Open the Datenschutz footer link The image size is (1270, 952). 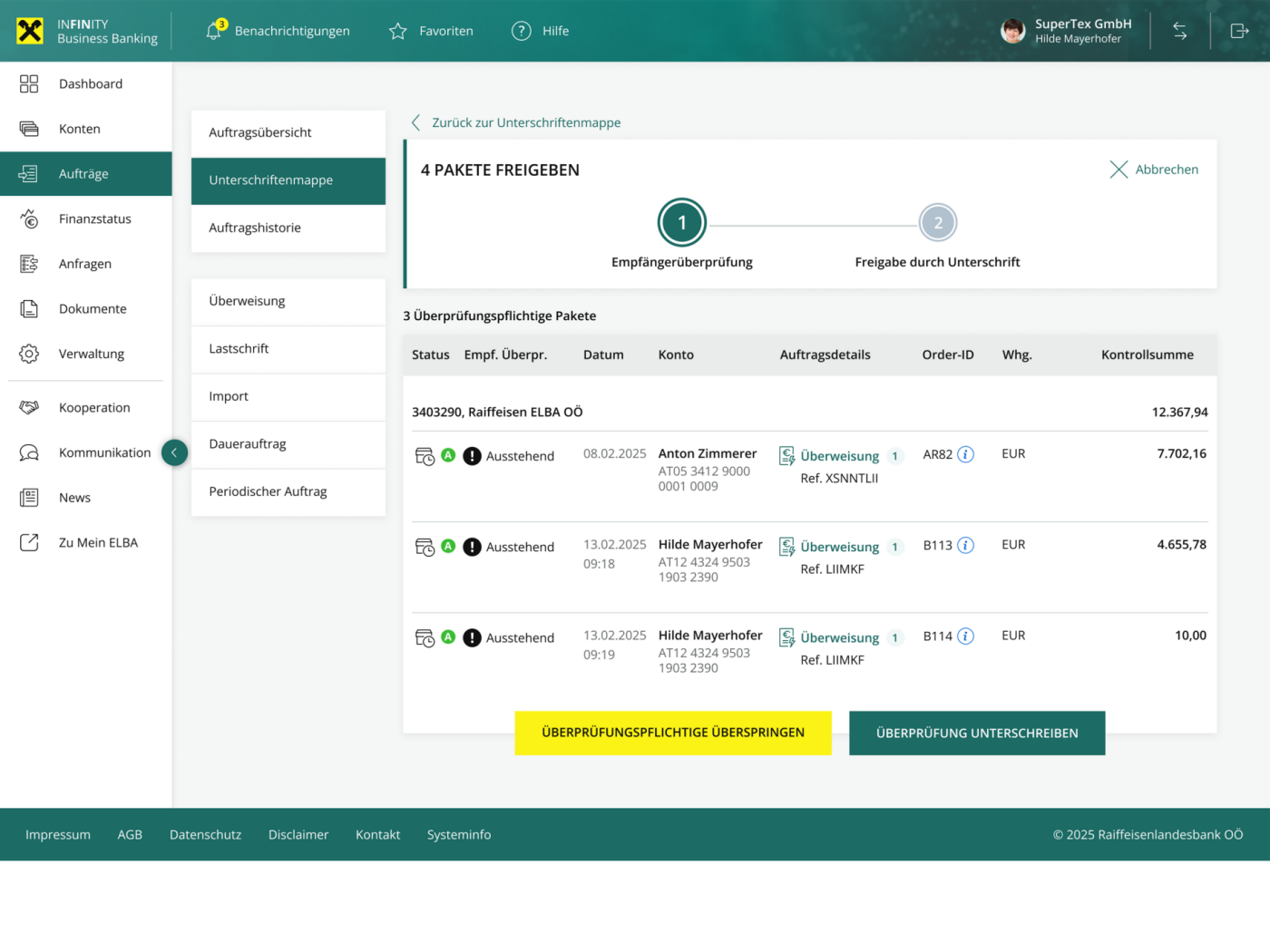coord(205,835)
